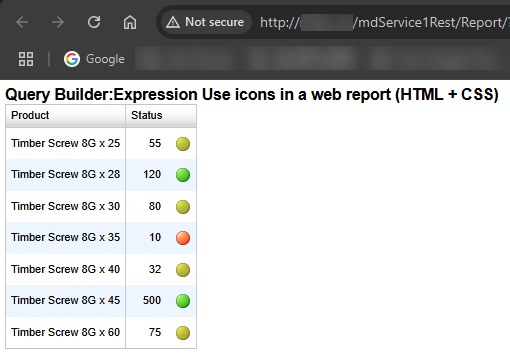Viewport: 510px width, 363px height.
Task: Select the red status icon for Timber Screw 8G x 35
Action: [183, 238]
